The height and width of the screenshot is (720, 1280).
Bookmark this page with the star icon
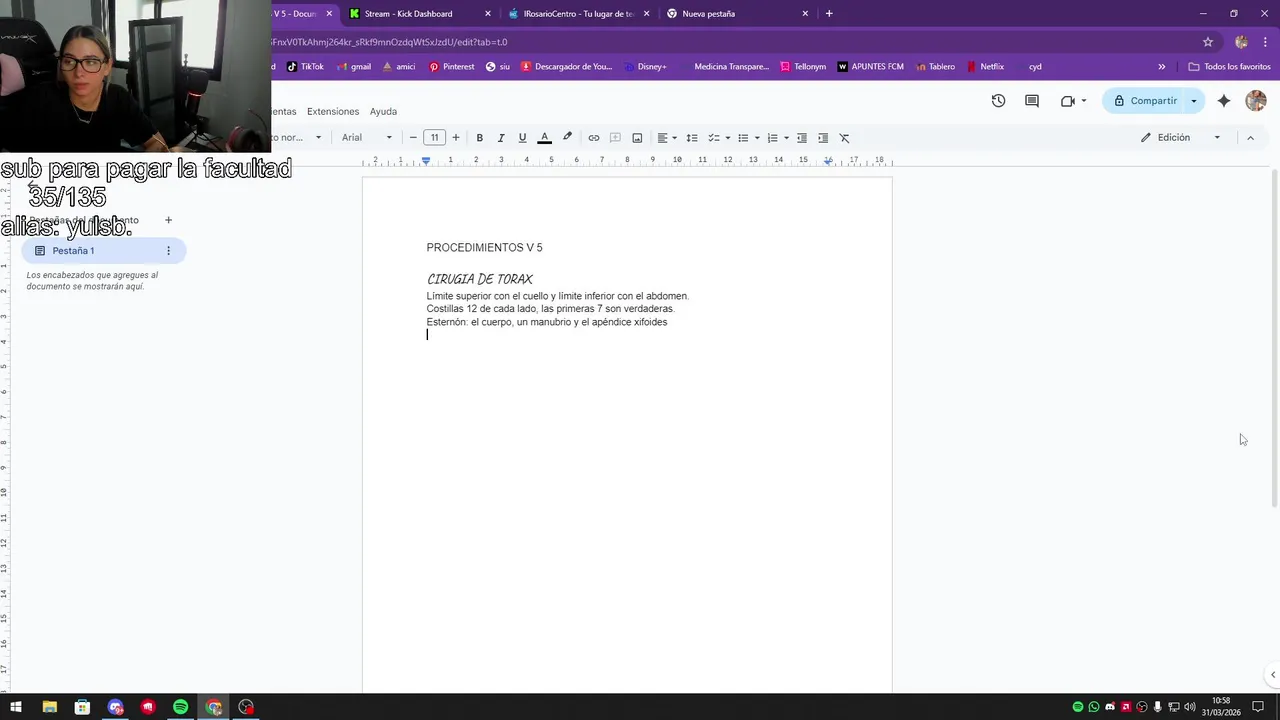tap(1208, 42)
